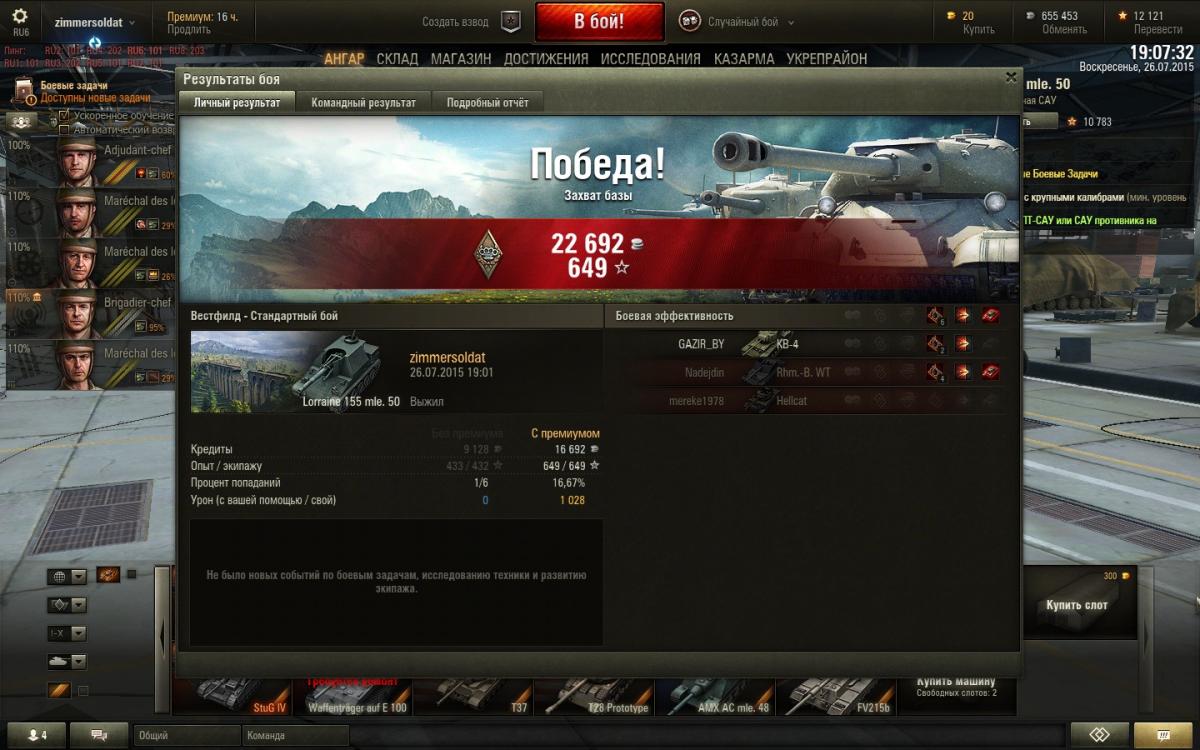Enable Автоматический возврат экипажа checkbox

point(64,130)
